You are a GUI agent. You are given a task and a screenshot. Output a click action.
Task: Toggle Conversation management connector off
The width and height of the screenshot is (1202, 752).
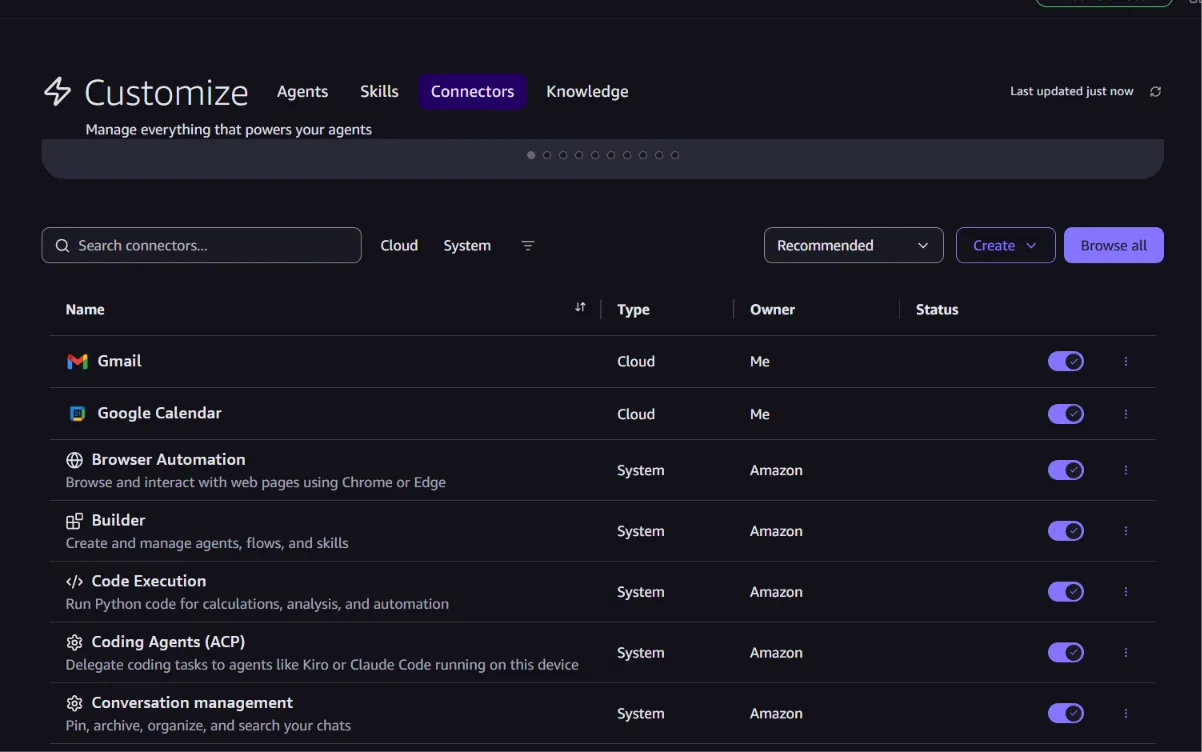pos(1066,713)
